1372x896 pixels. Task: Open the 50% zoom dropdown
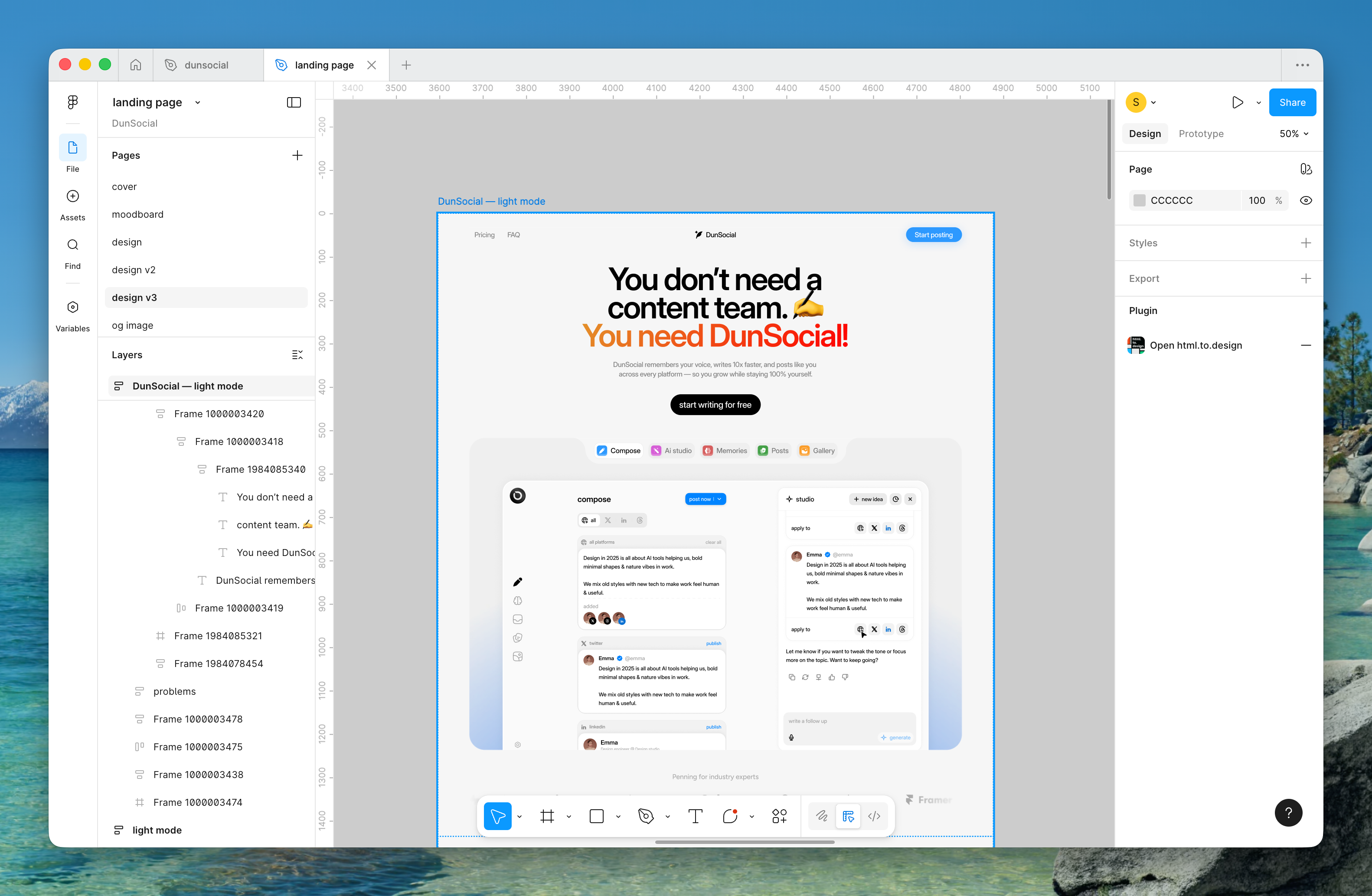[1294, 134]
